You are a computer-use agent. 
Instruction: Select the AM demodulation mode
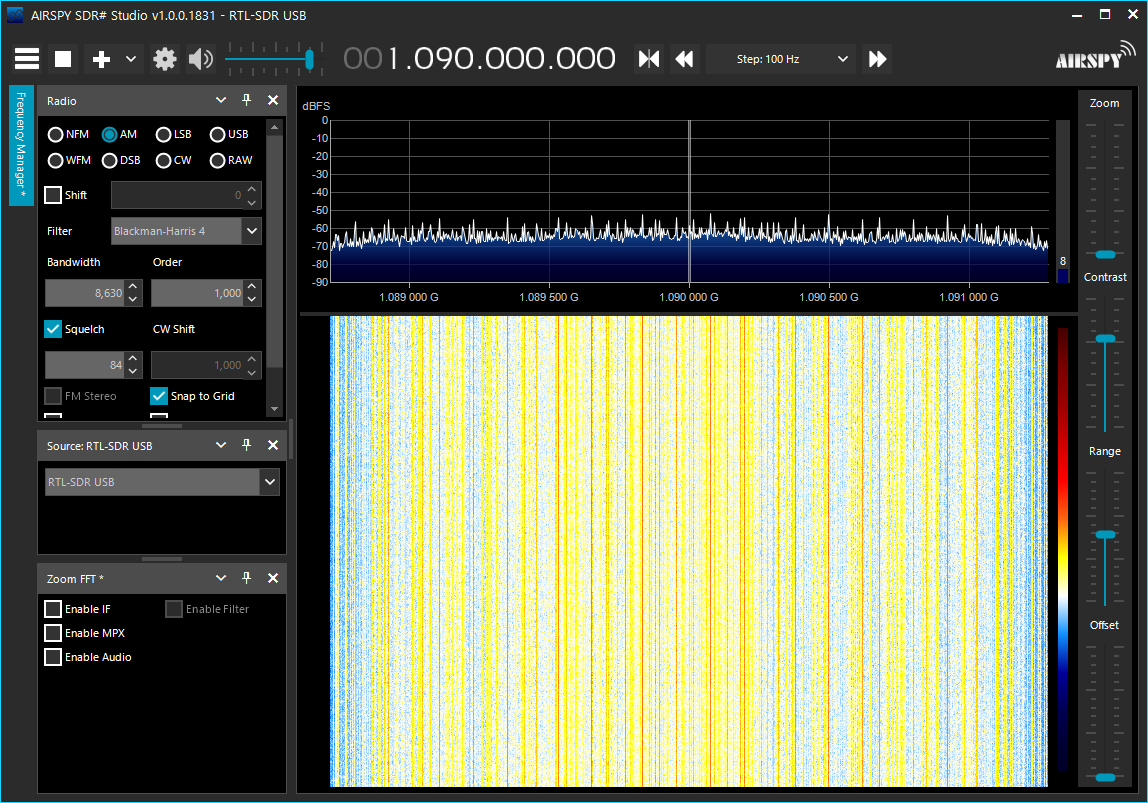tap(119, 134)
